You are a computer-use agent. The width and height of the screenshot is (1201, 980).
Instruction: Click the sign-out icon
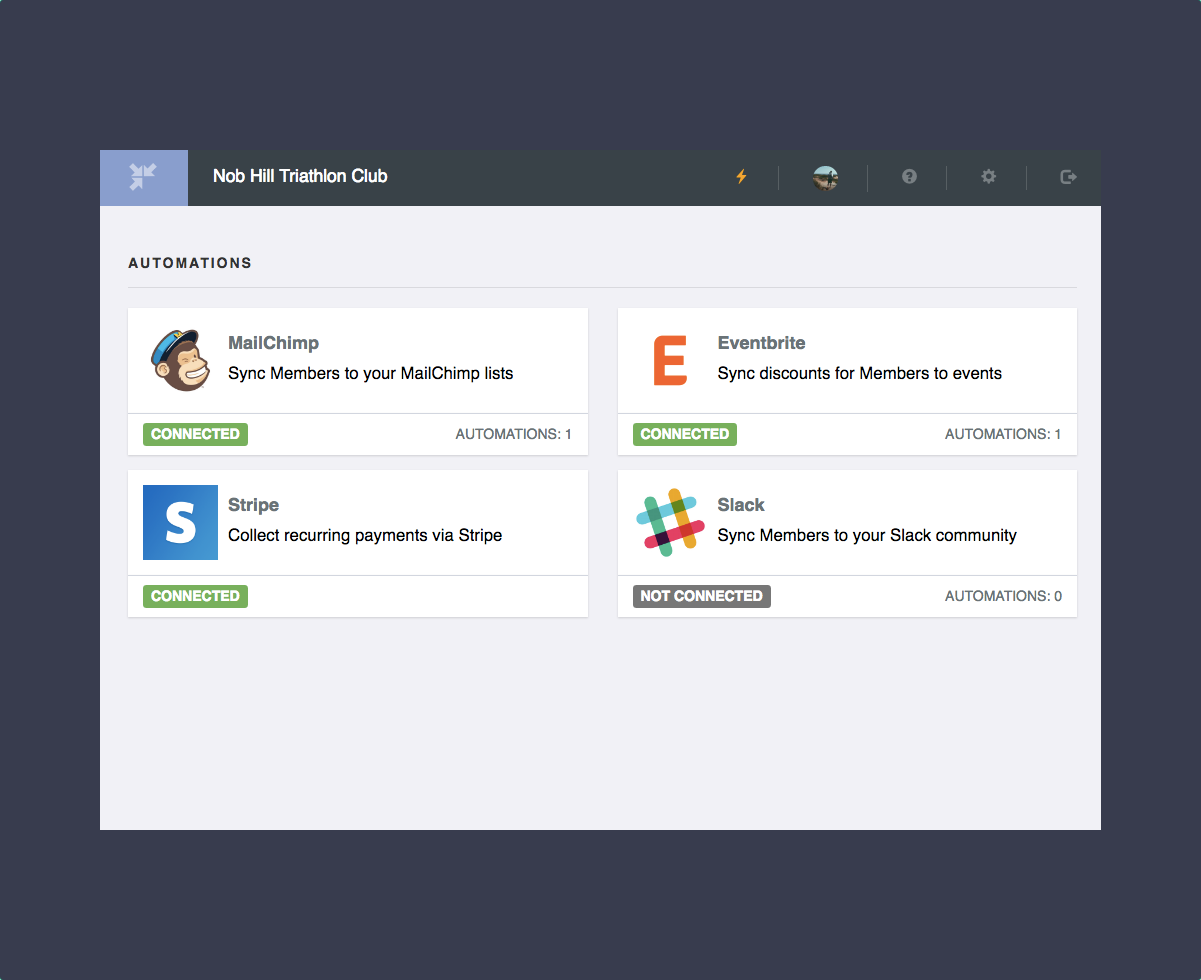coord(1068,177)
